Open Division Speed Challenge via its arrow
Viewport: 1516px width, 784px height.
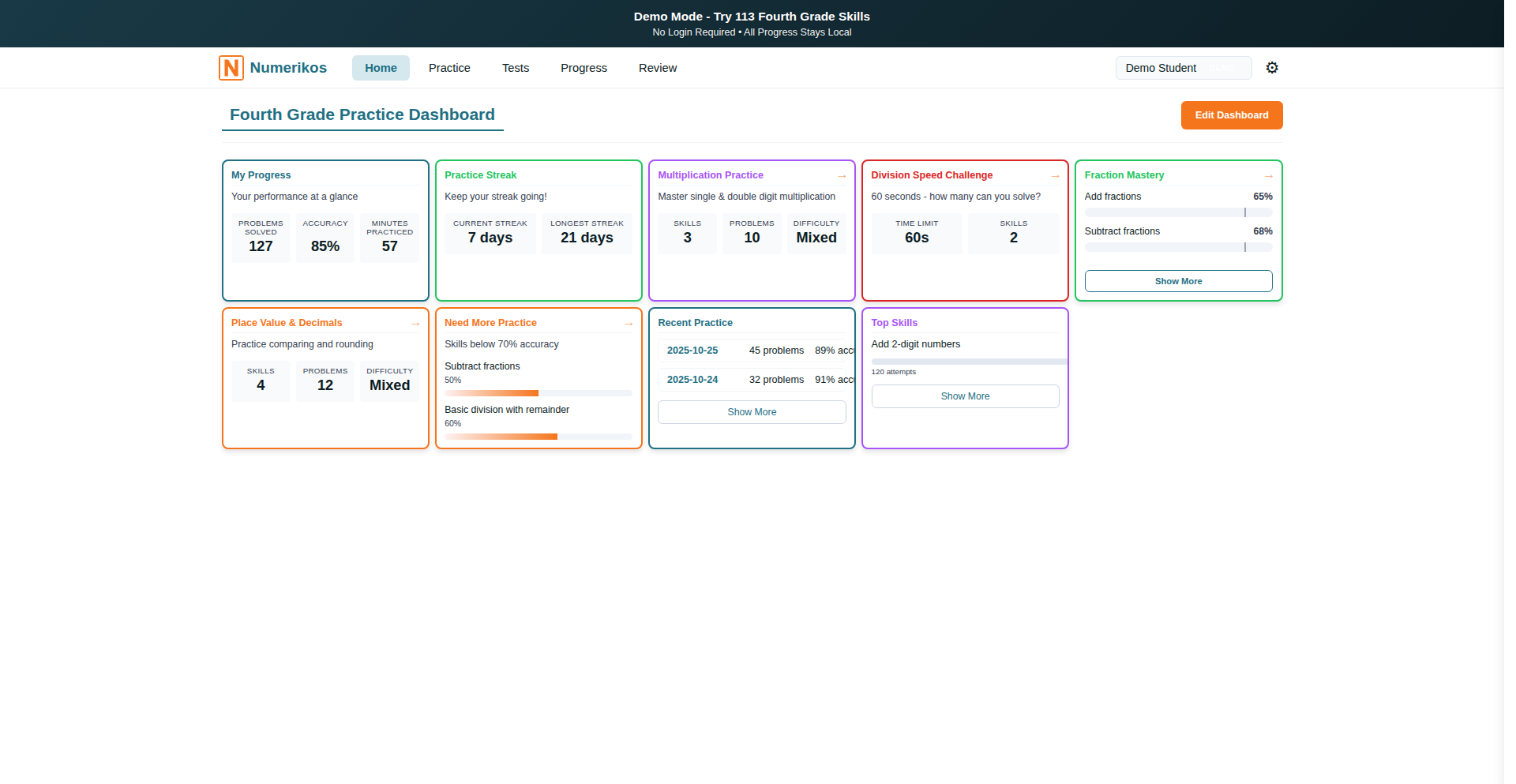click(x=1054, y=176)
